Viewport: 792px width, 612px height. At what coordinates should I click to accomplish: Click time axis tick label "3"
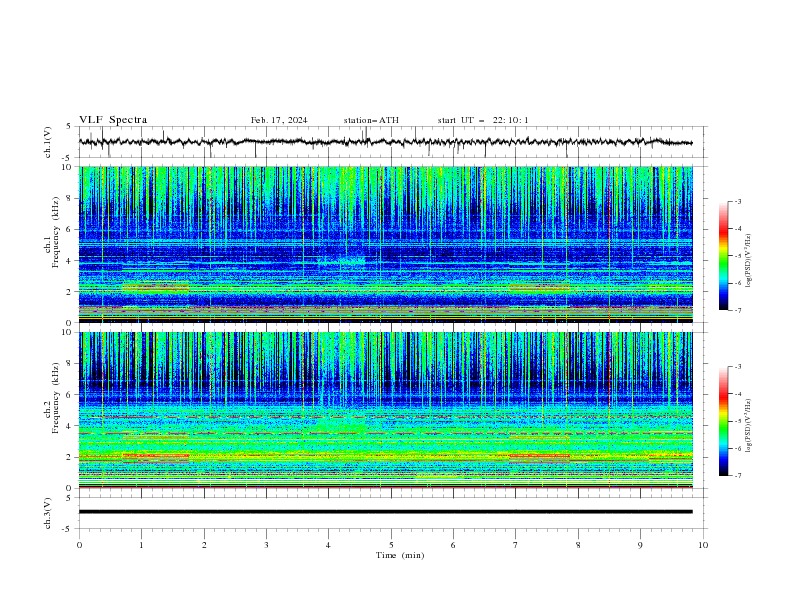pyautogui.click(x=266, y=545)
